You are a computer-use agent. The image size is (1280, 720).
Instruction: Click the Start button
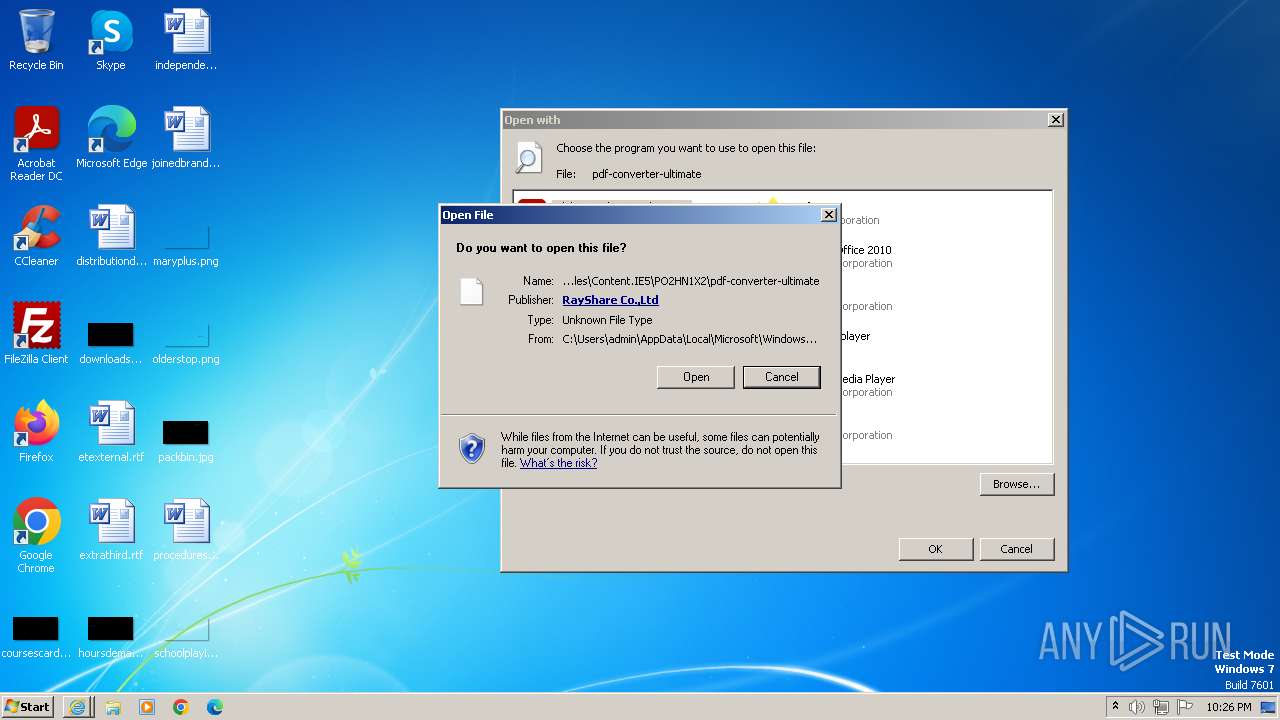(x=28, y=707)
